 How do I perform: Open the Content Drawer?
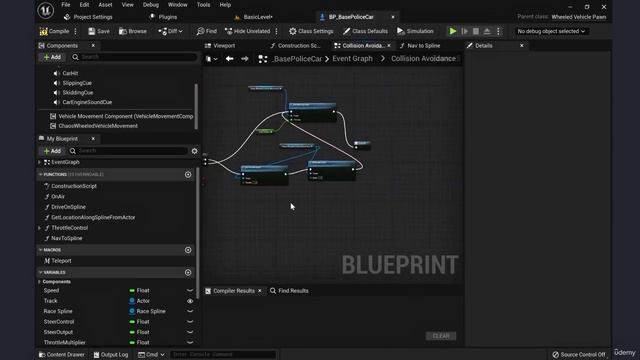[x=62, y=355]
